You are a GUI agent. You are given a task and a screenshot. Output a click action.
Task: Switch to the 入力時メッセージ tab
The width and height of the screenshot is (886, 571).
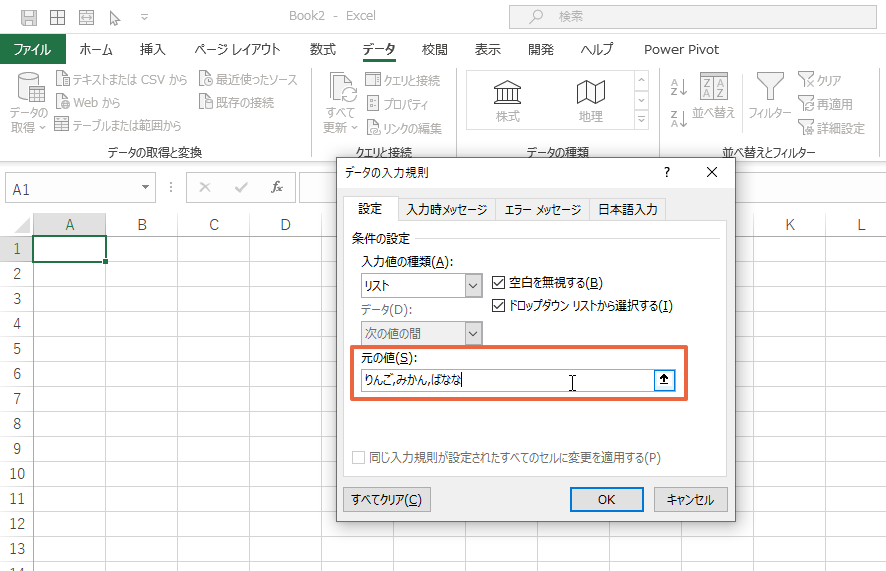[x=446, y=210]
